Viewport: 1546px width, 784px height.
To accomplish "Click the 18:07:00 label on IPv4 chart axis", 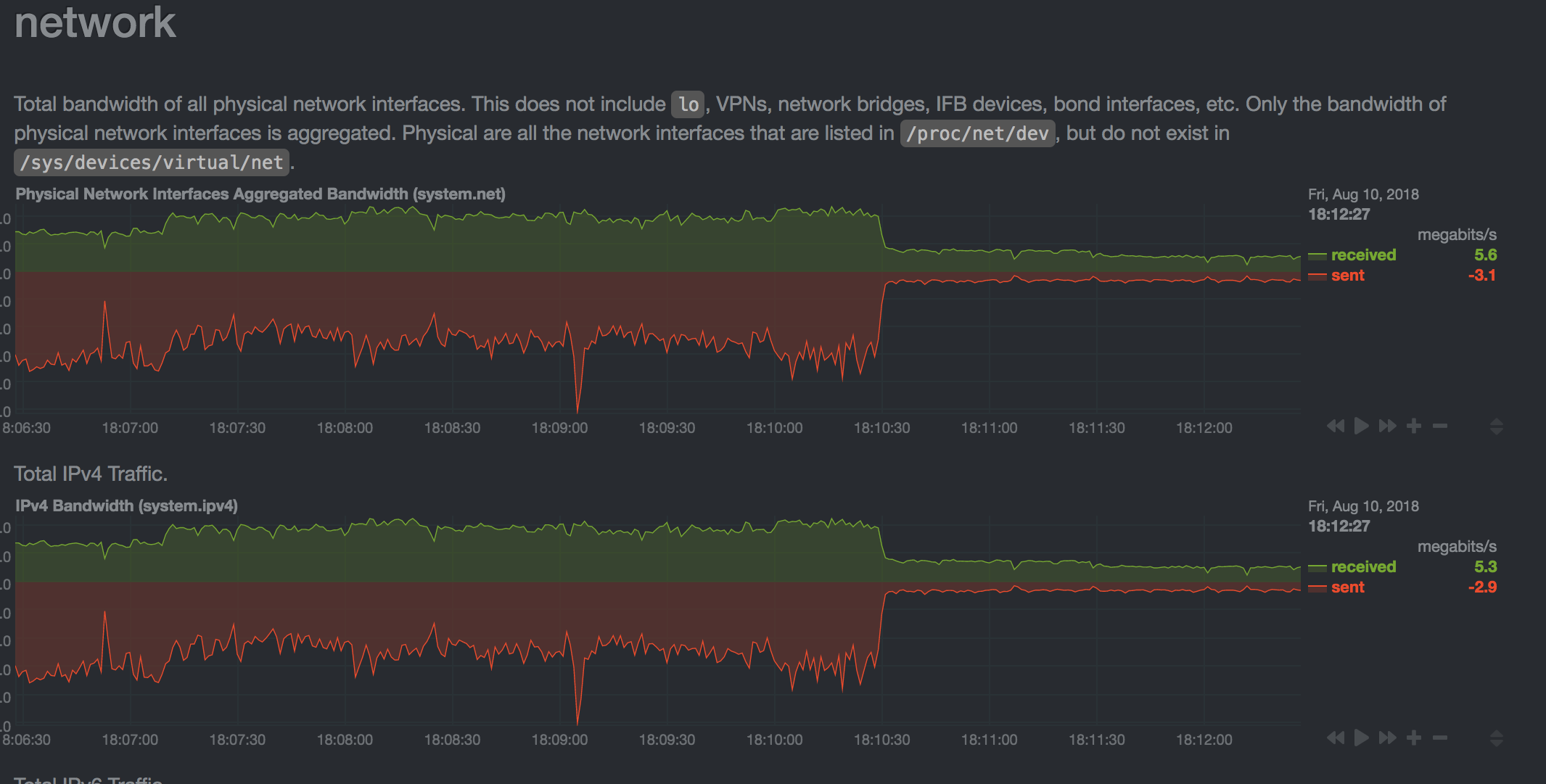I will point(130,740).
